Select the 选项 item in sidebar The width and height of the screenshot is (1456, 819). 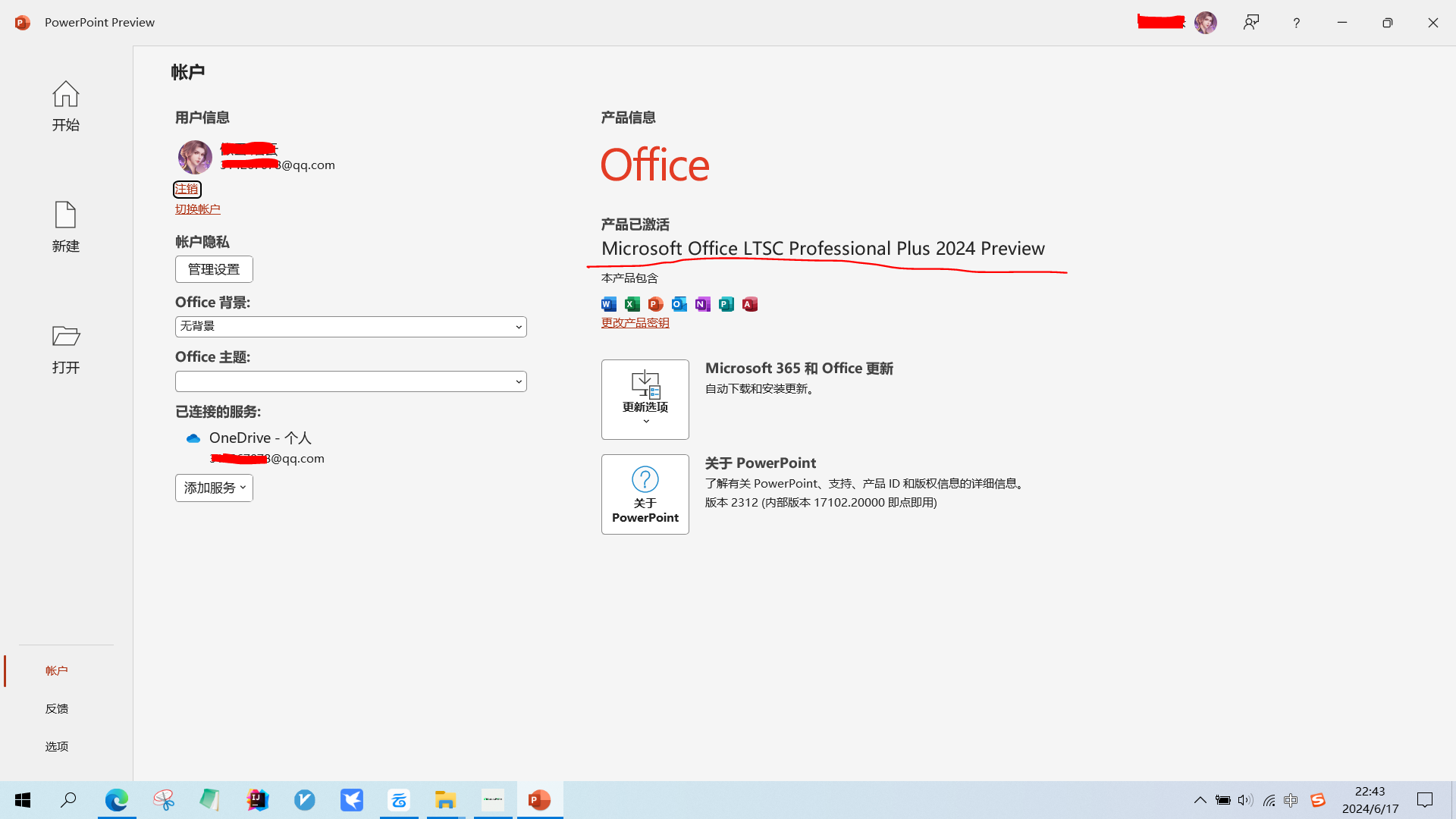tap(57, 746)
